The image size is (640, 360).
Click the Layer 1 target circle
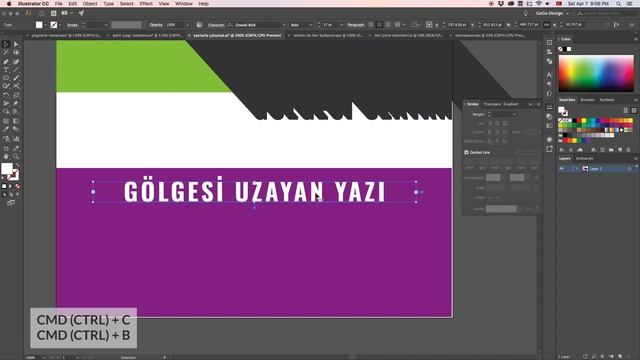click(629, 169)
